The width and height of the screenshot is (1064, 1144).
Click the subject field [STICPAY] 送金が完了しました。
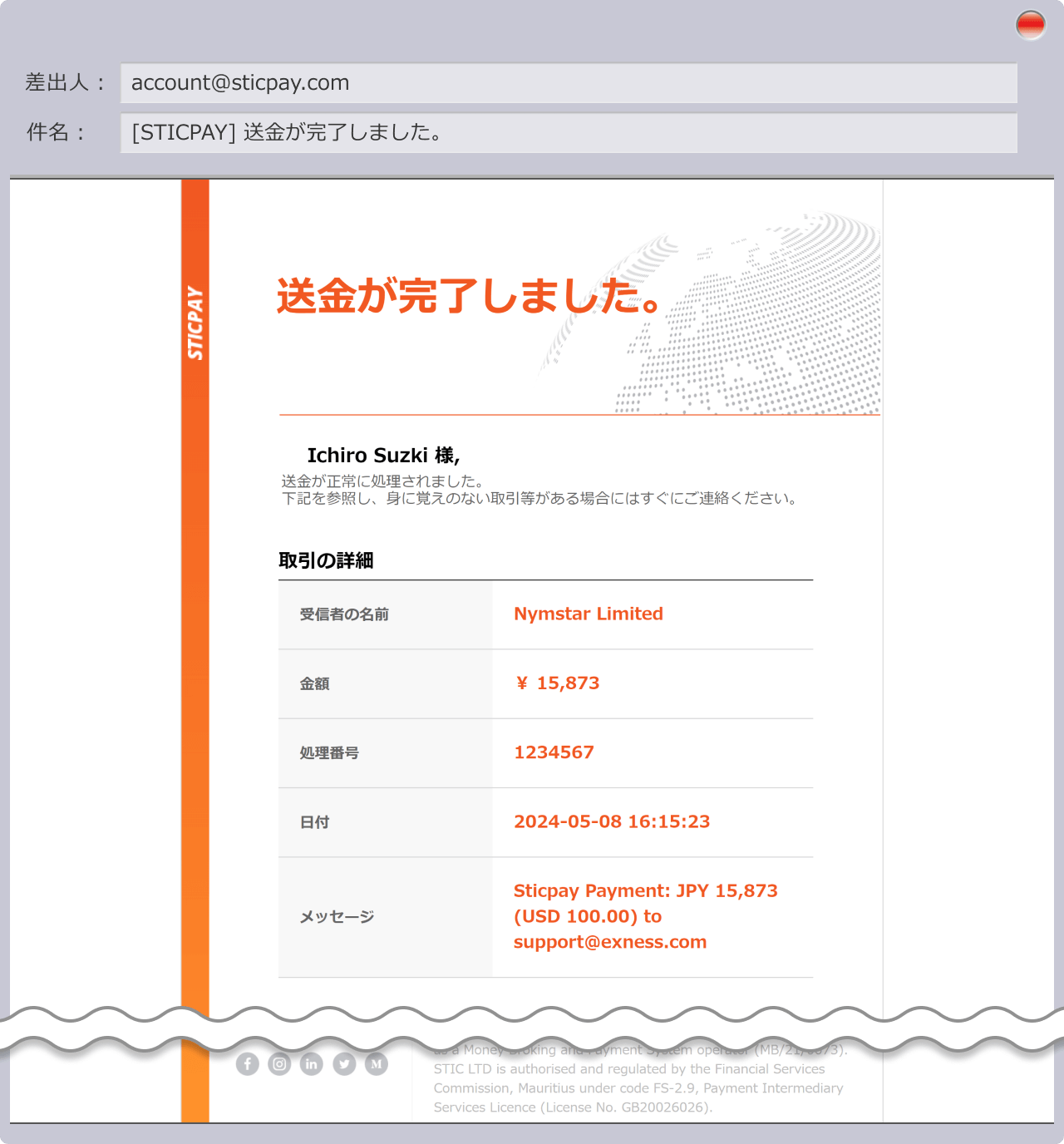click(569, 133)
